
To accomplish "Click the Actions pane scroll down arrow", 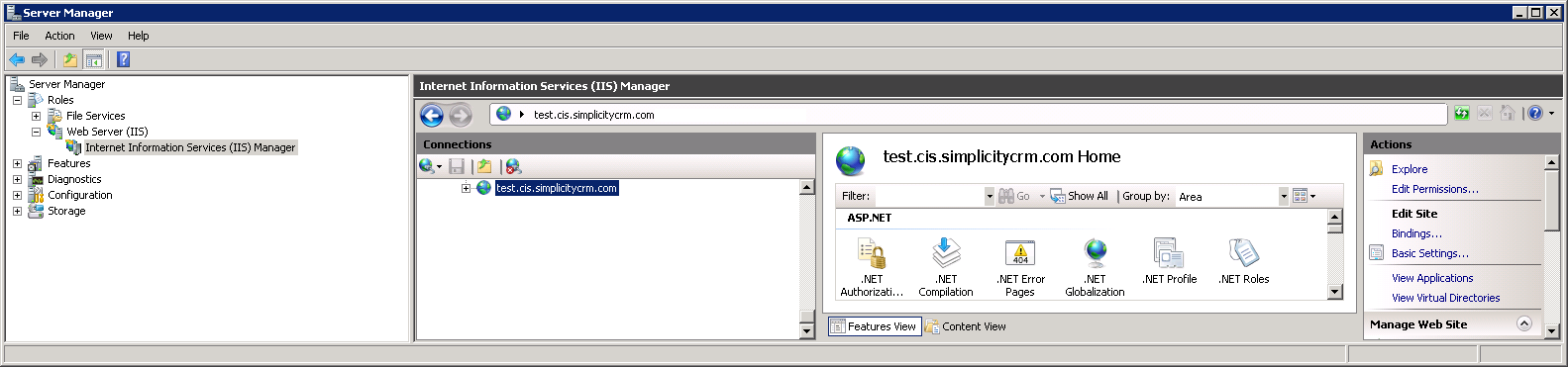I will pos(1552,331).
